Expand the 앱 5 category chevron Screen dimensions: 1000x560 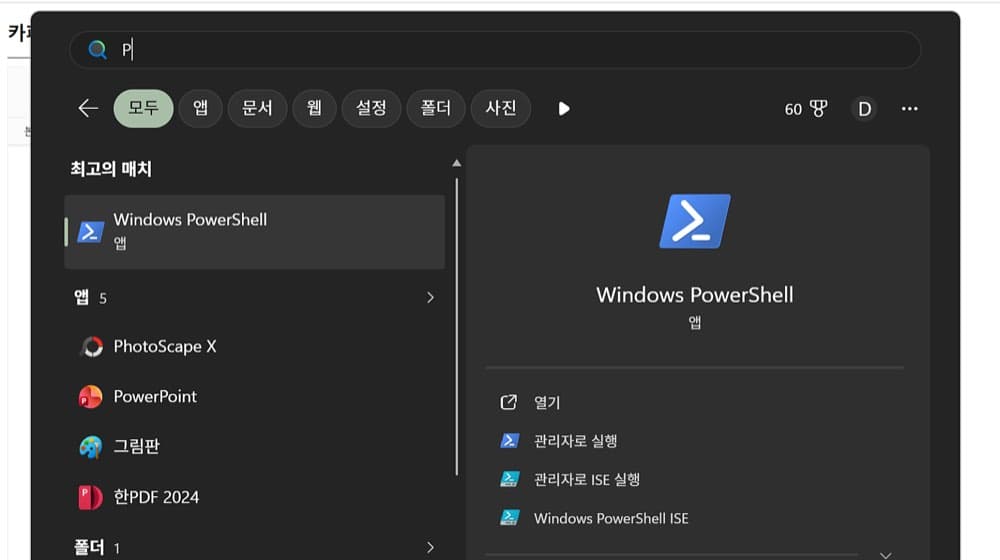pos(430,298)
